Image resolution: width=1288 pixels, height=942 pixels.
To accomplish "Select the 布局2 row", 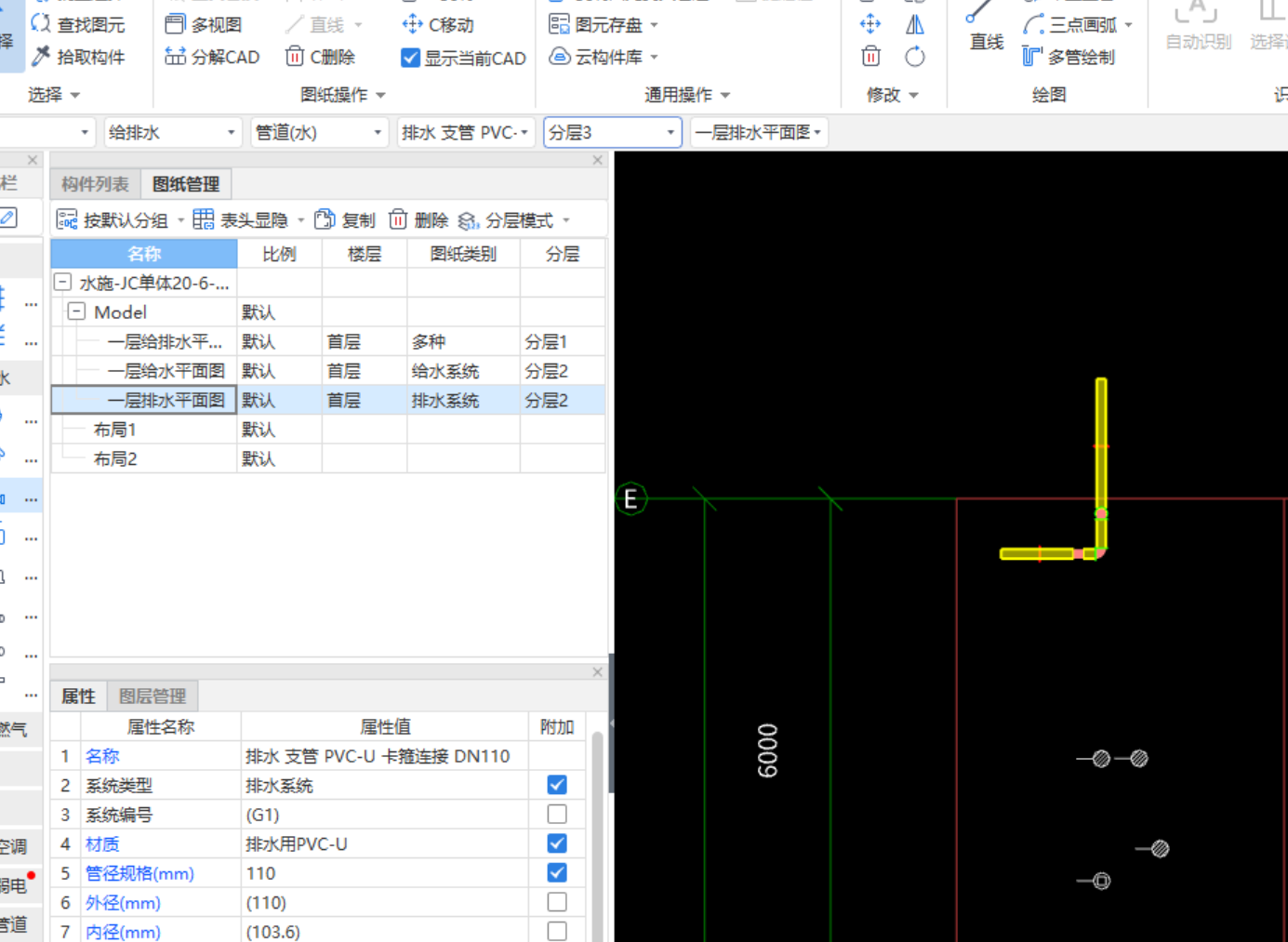I will tap(328, 458).
